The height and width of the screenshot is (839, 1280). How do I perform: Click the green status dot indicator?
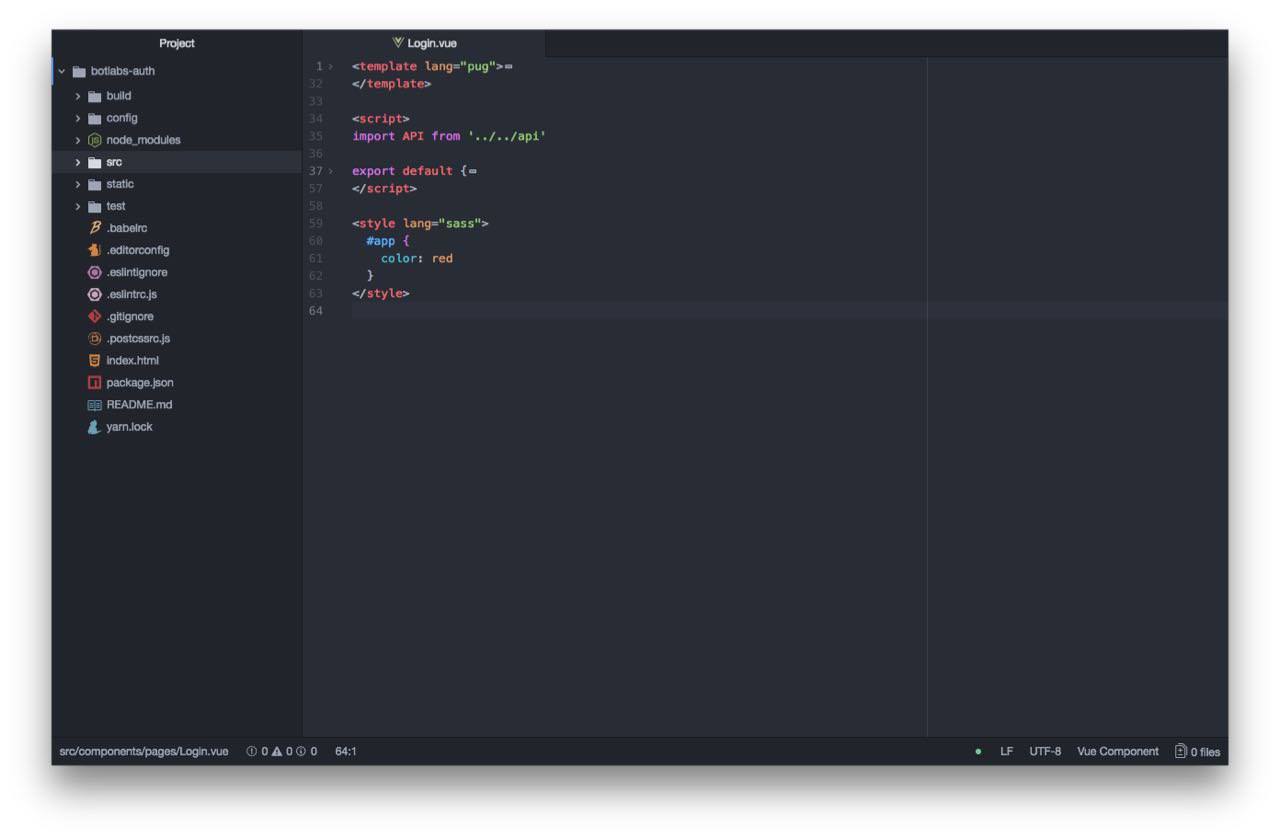point(978,752)
